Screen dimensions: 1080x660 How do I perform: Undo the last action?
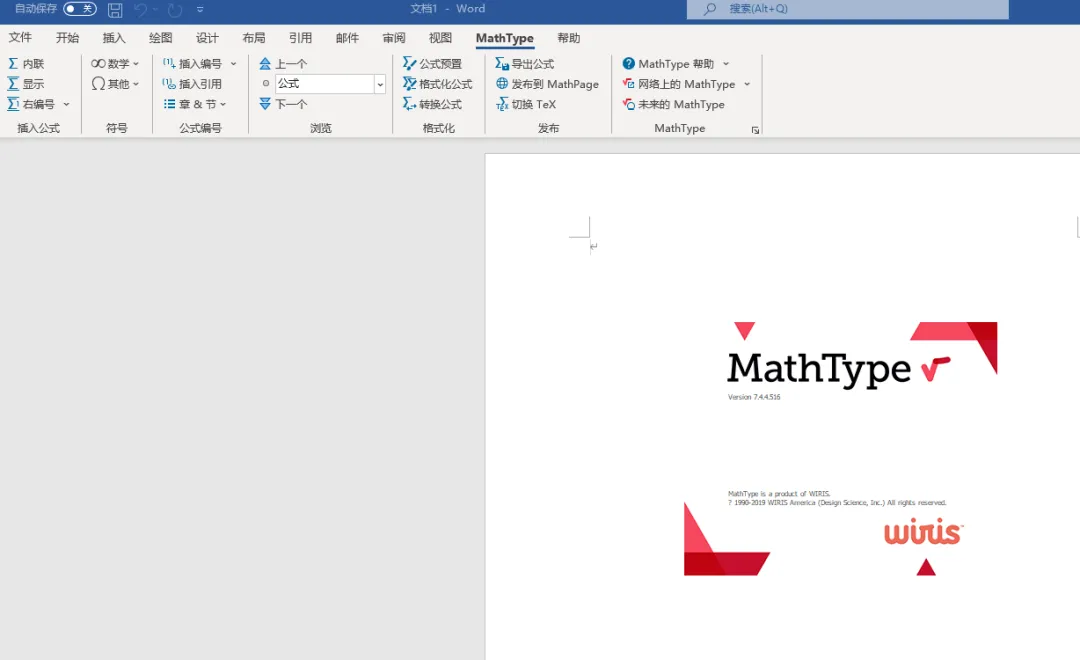(x=141, y=10)
